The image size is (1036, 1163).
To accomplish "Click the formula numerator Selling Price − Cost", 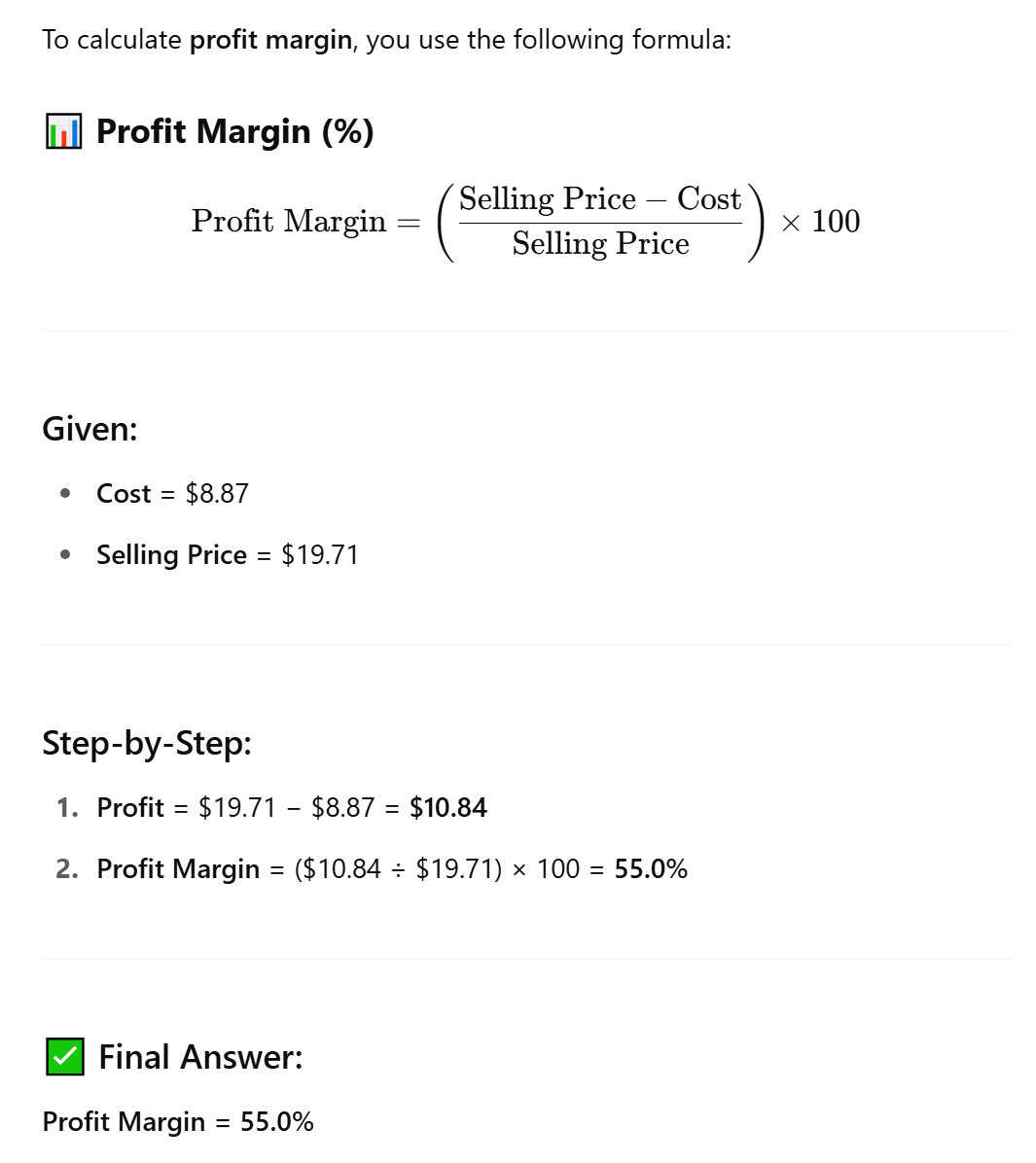I will [599, 198].
